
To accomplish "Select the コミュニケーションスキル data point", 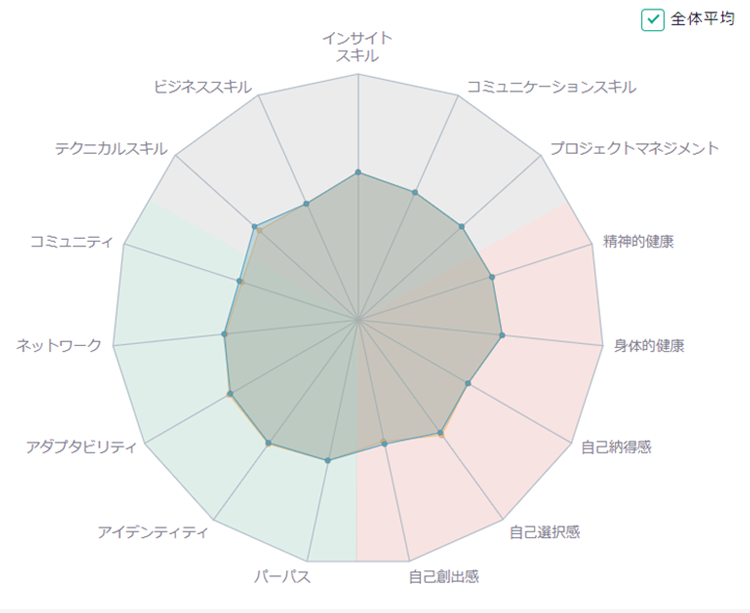I will click(x=415, y=193).
